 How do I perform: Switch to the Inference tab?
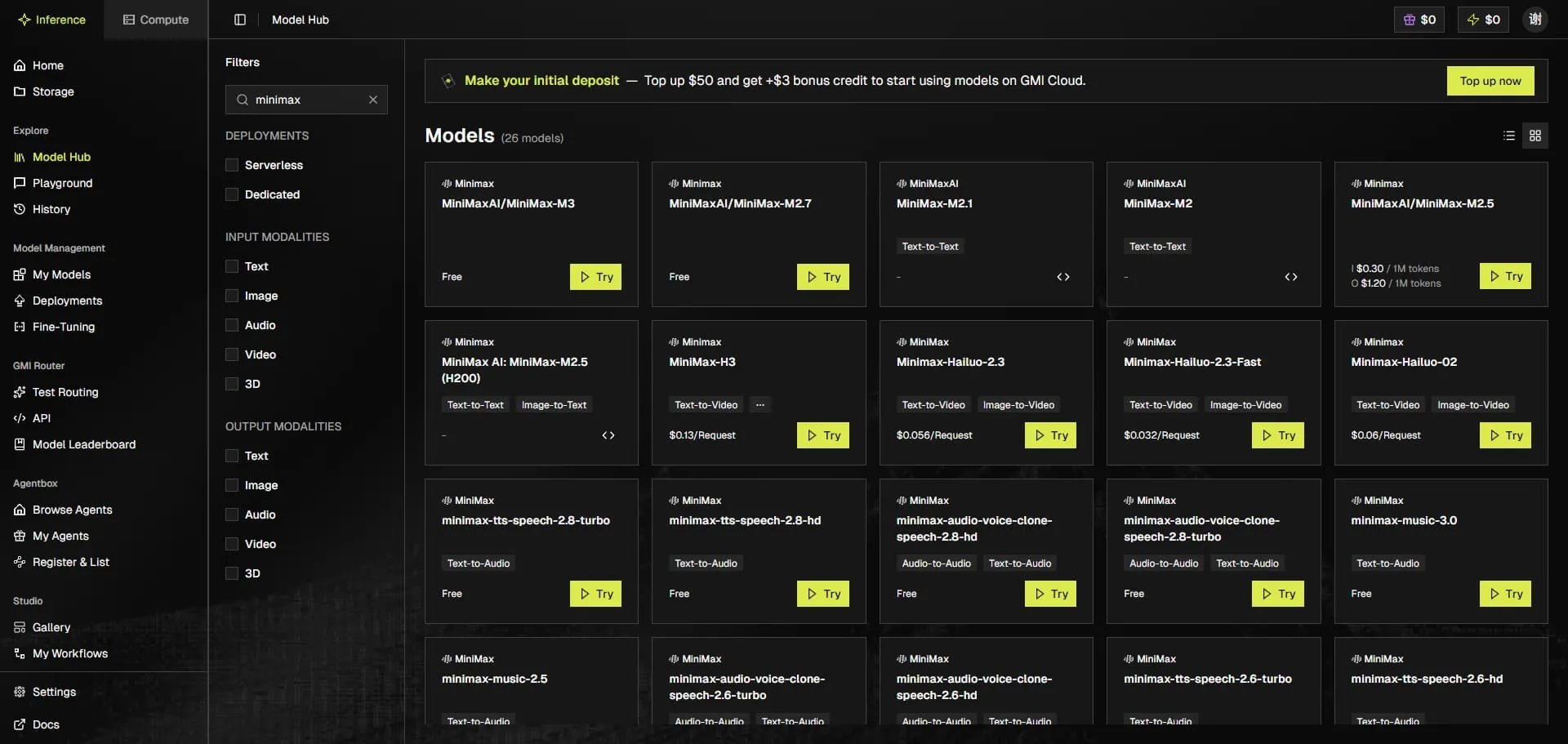point(51,20)
